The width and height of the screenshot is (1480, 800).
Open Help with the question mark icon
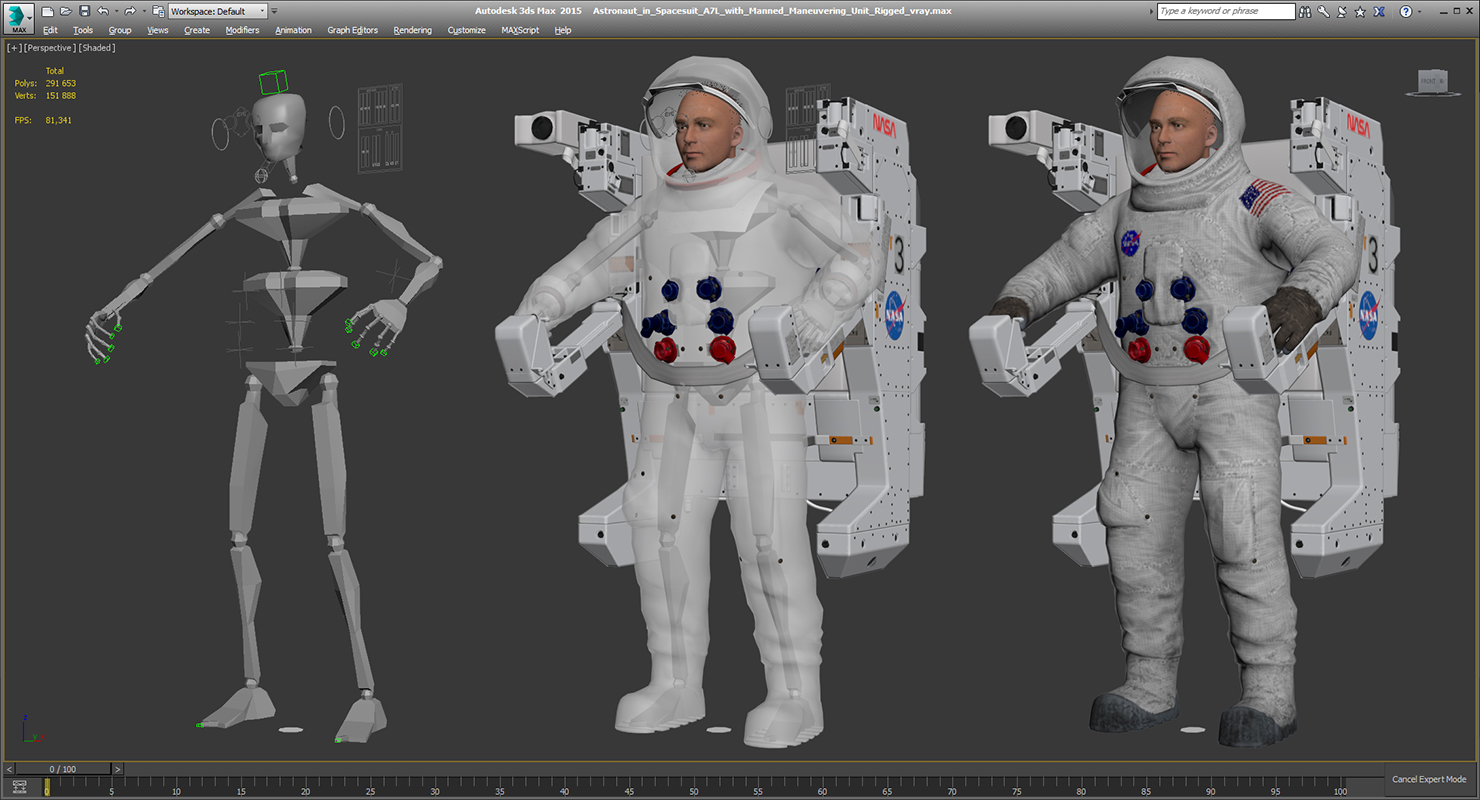[1405, 11]
